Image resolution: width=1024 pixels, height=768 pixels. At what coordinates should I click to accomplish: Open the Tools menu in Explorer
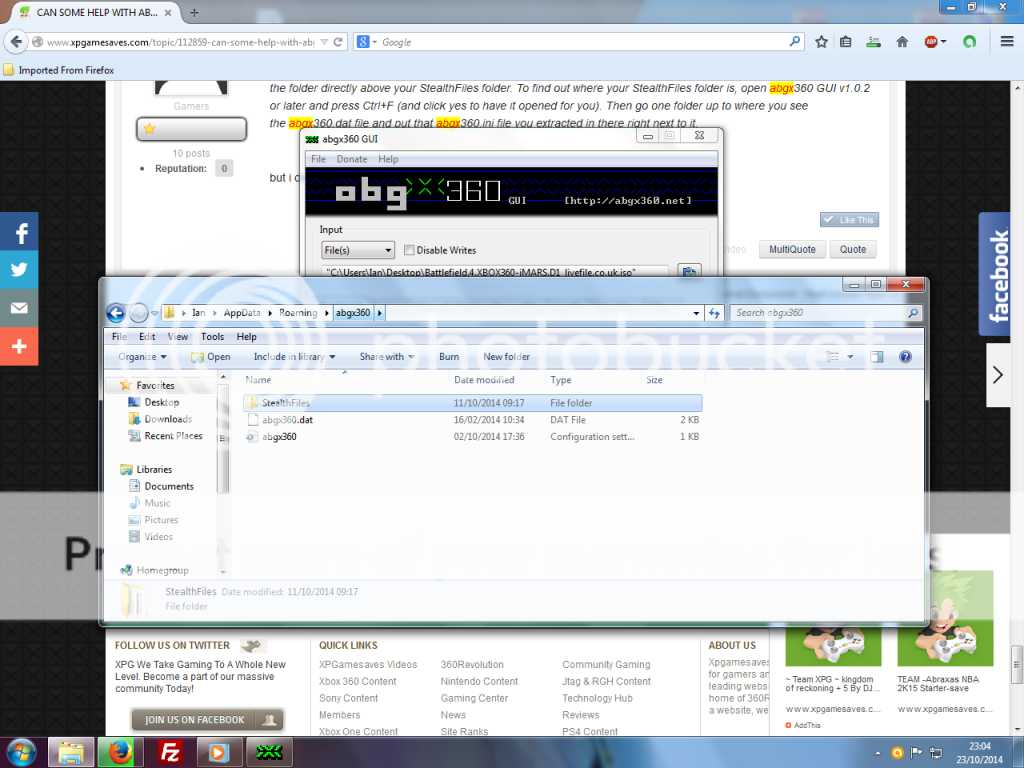pyautogui.click(x=212, y=337)
